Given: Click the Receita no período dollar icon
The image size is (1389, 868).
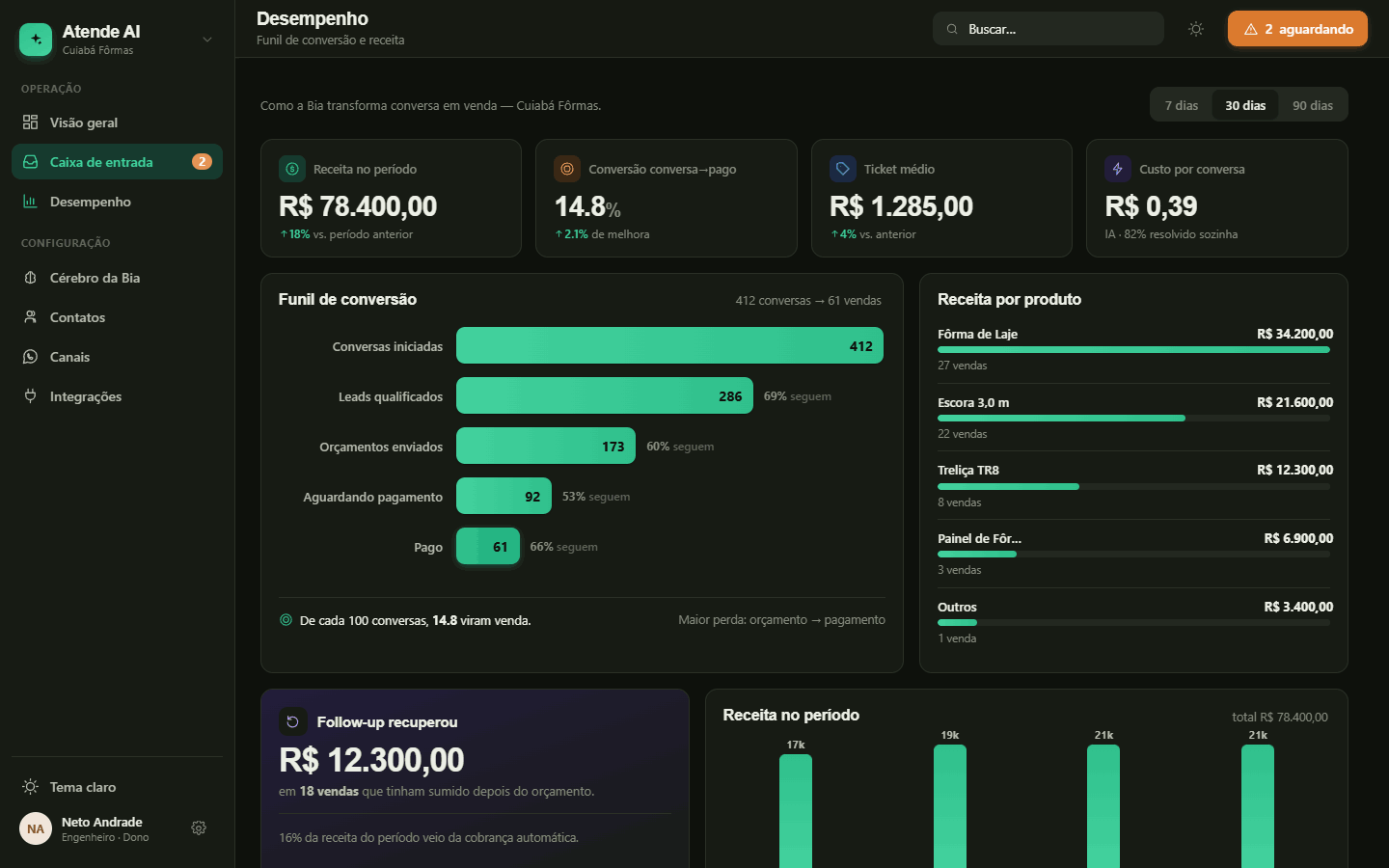Looking at the screenshot, I should coord(292,169).
